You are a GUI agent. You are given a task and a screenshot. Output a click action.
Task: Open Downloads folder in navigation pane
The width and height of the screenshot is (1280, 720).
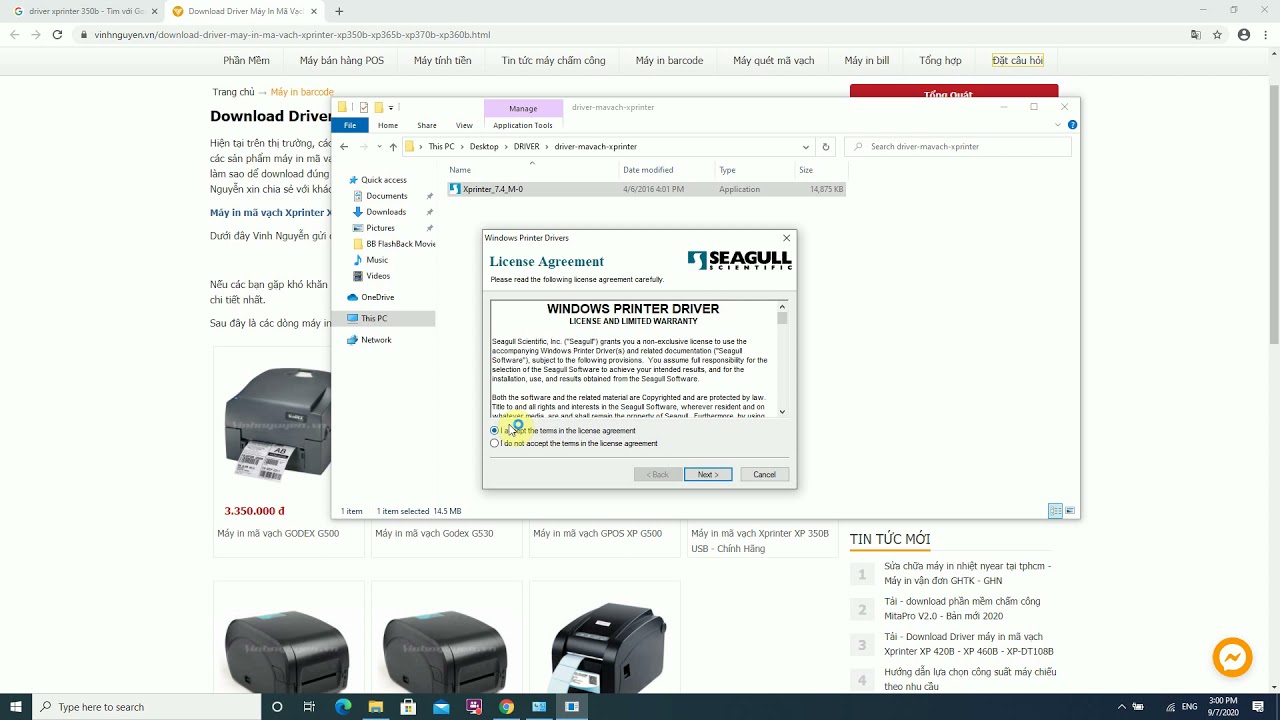(x=386, y=212)
